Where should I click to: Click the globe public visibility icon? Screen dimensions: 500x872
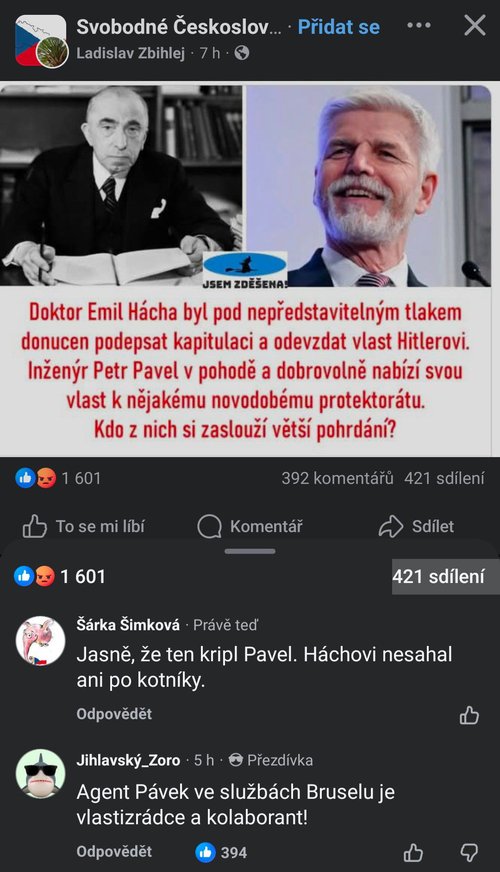(242, 53)
